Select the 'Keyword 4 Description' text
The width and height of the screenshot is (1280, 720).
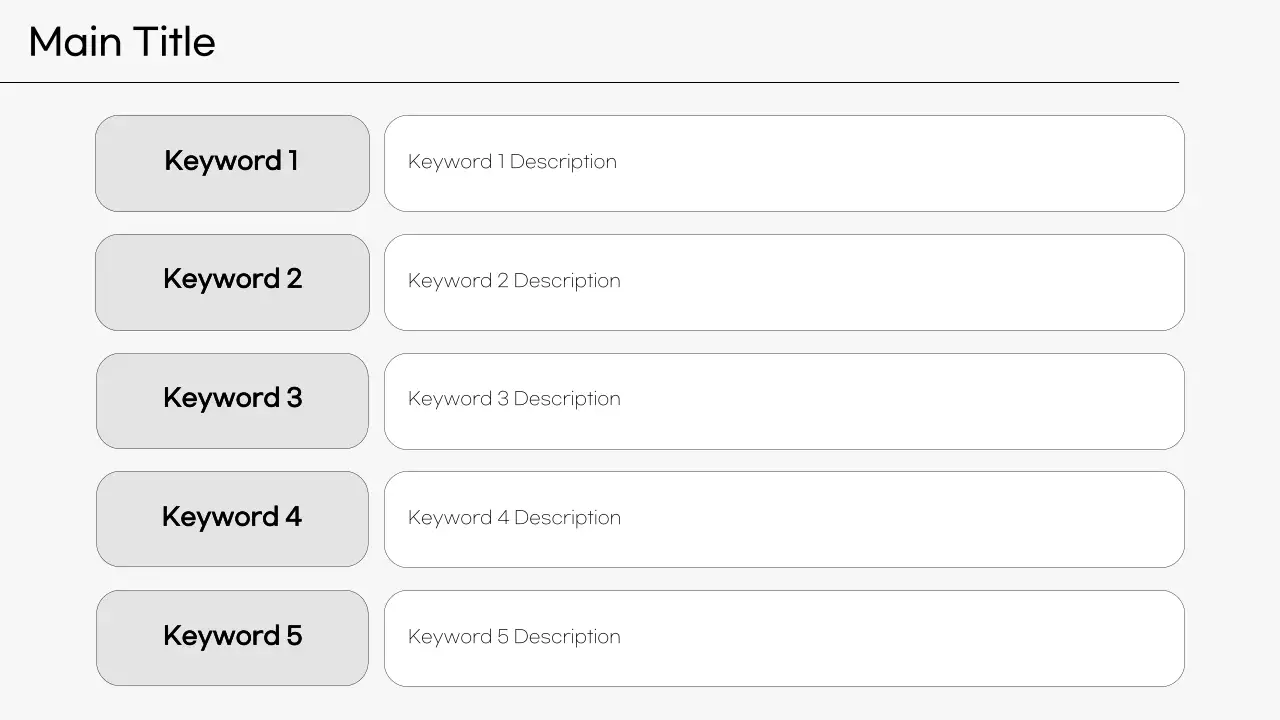tap(514, 518)
